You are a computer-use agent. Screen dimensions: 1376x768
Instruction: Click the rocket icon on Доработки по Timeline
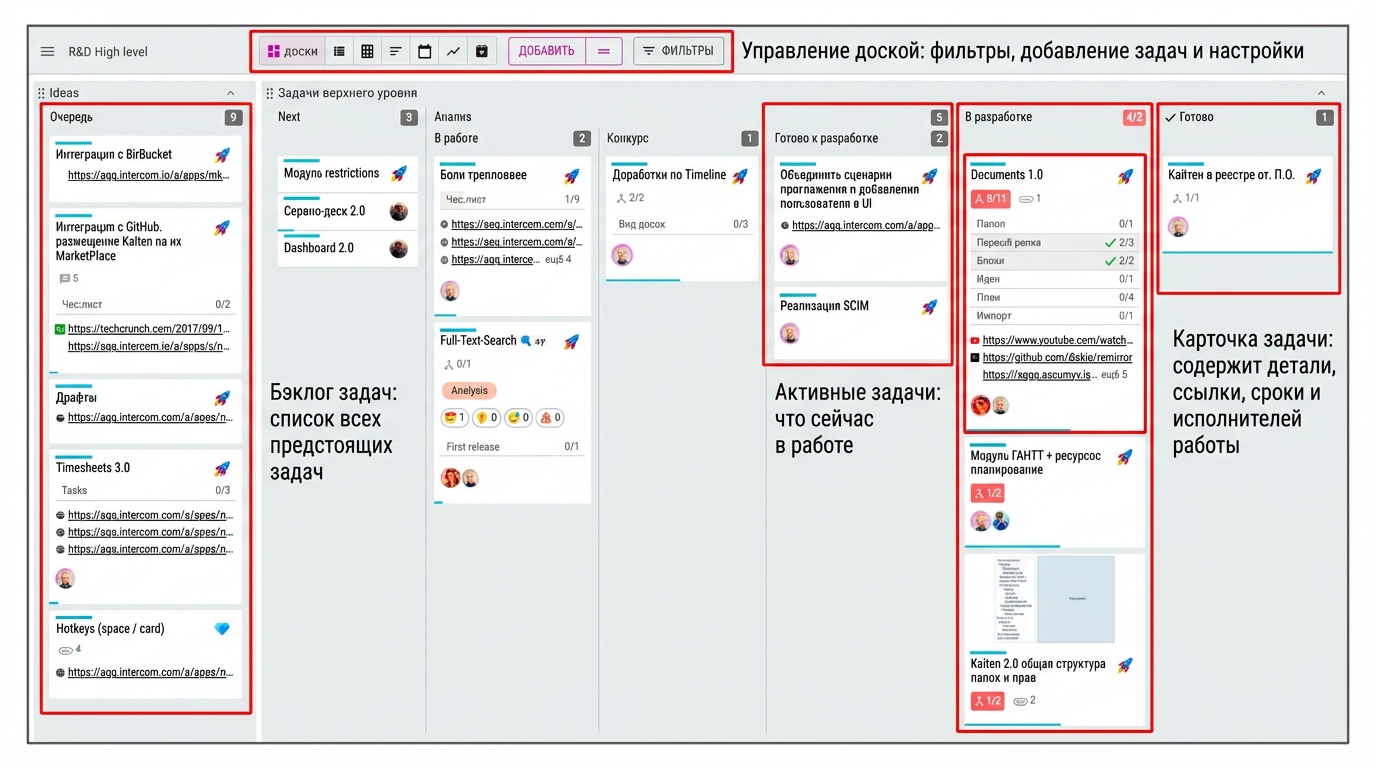[740, 176]
